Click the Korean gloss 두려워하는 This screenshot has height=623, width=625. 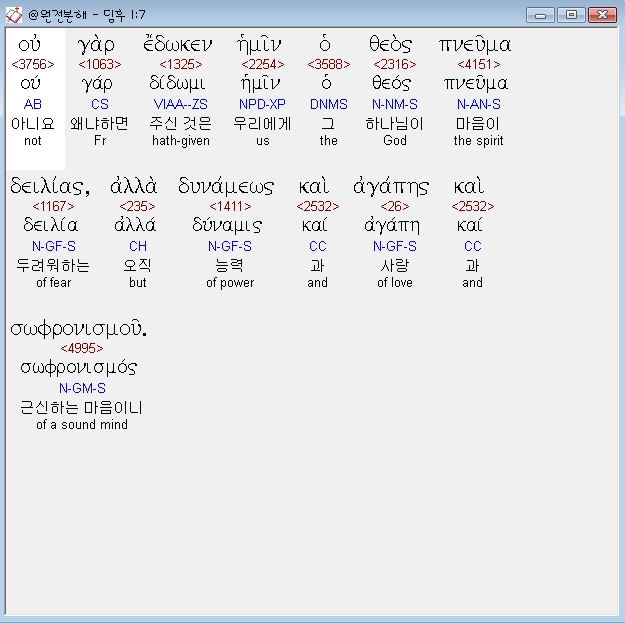53,265
